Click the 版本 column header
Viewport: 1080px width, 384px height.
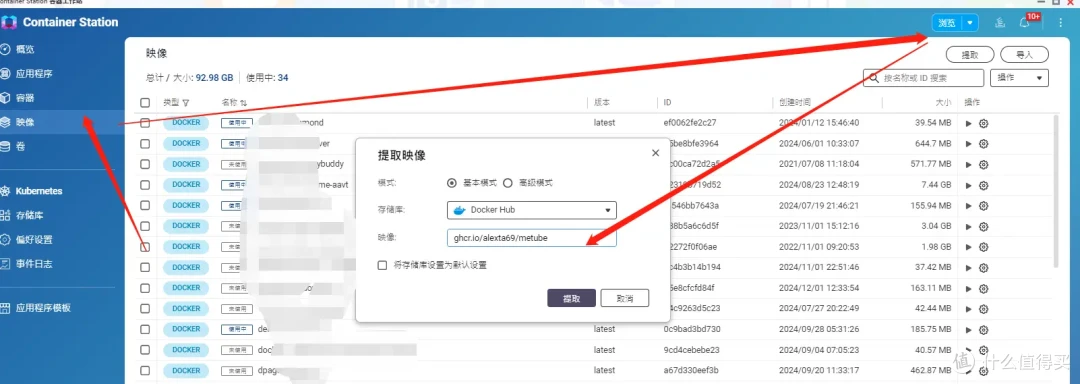click(601, 103)
